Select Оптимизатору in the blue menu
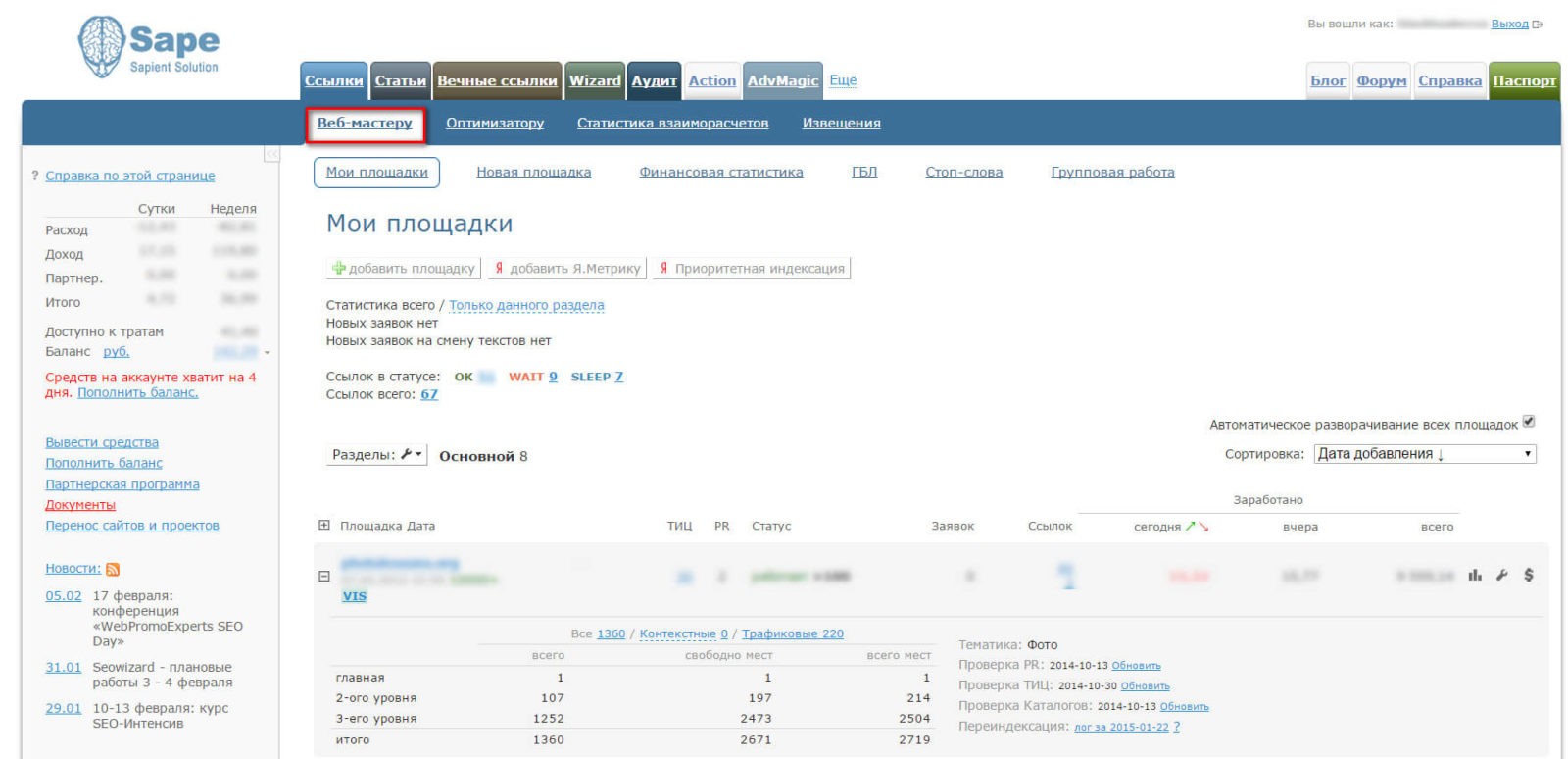Screen dimensions: 1568x759 click(495, 124)
